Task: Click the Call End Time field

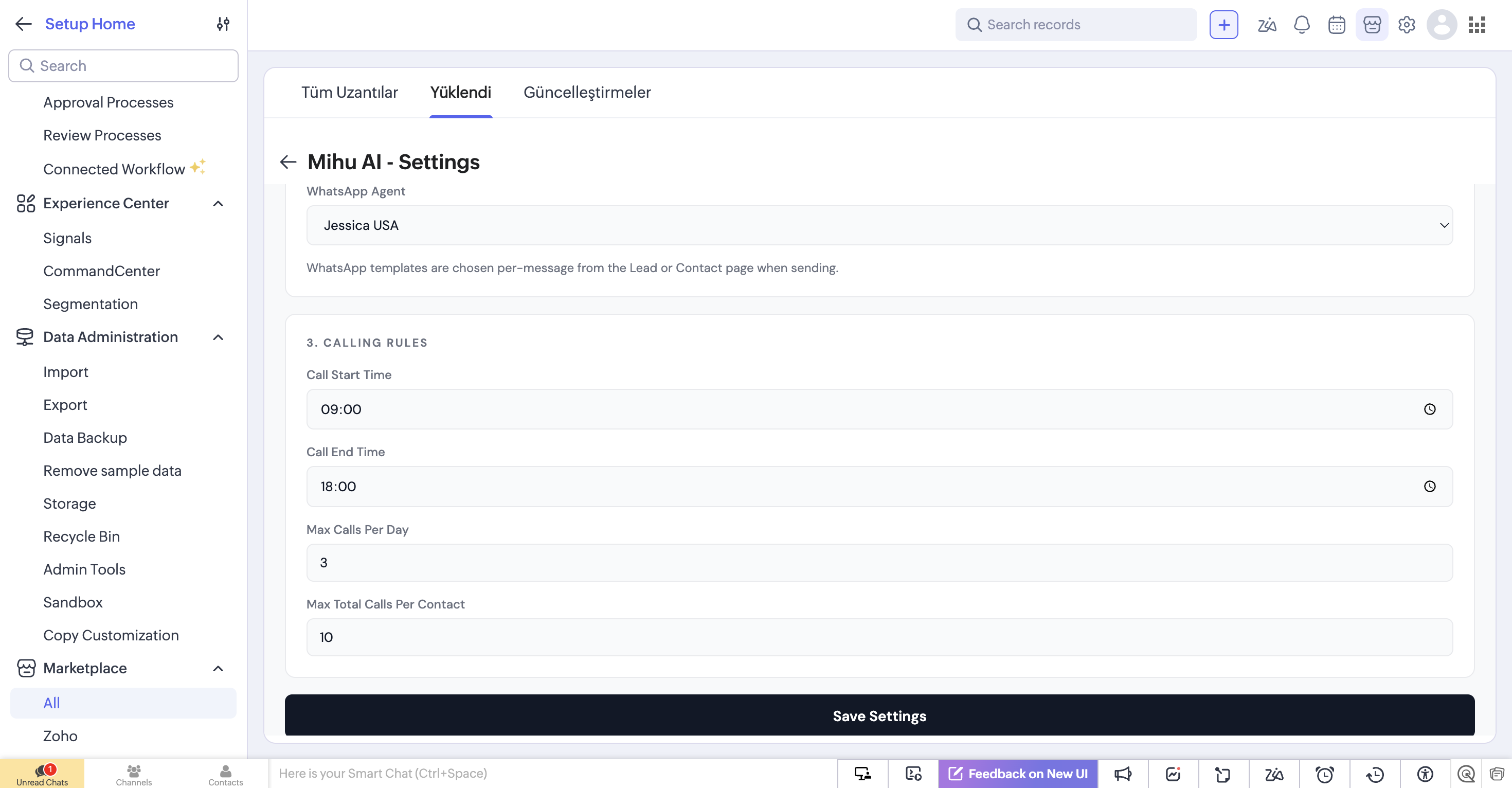Action: [x=879, y=486]
